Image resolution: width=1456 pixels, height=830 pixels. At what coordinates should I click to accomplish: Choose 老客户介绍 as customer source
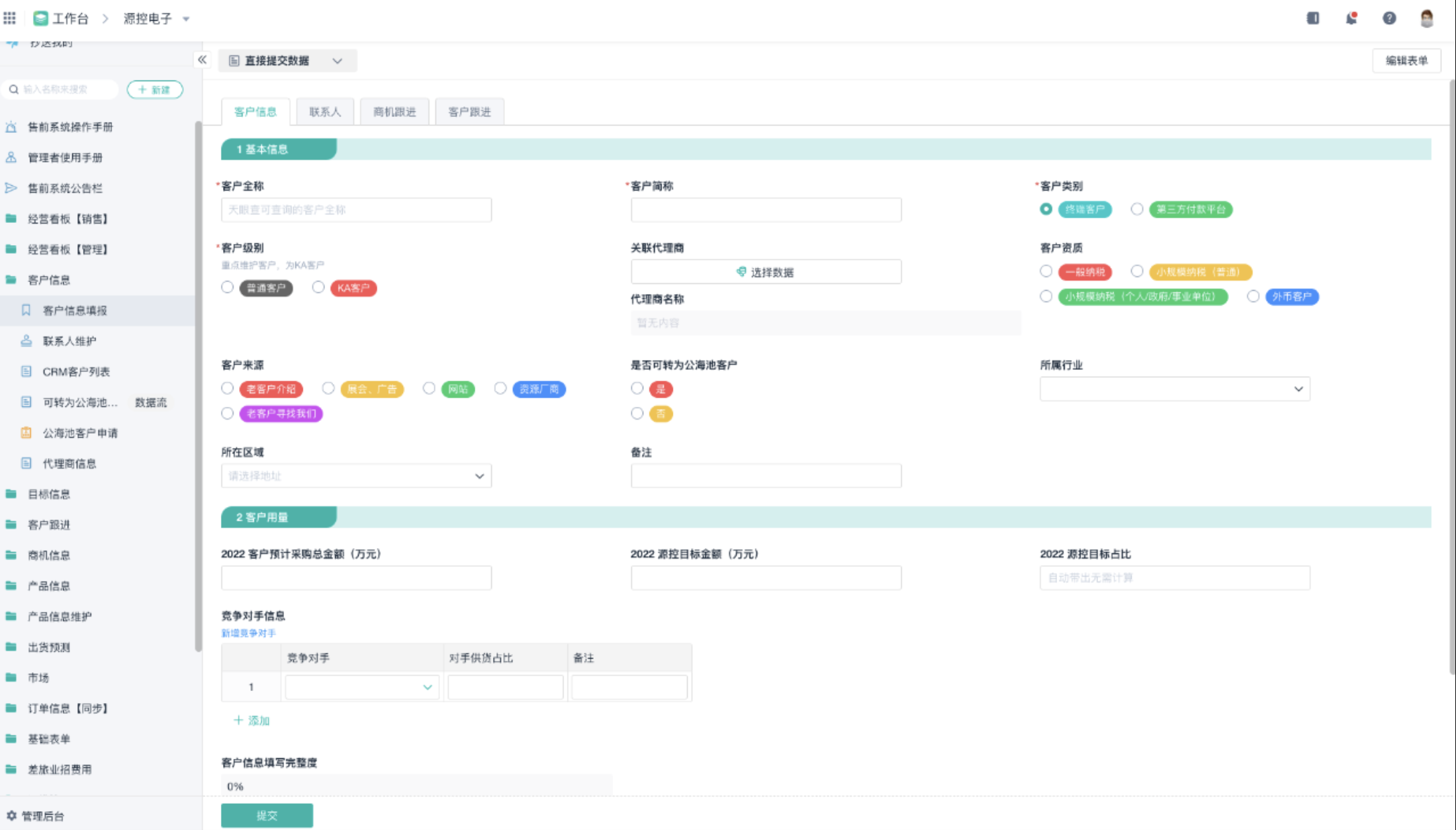pos(228,388)
